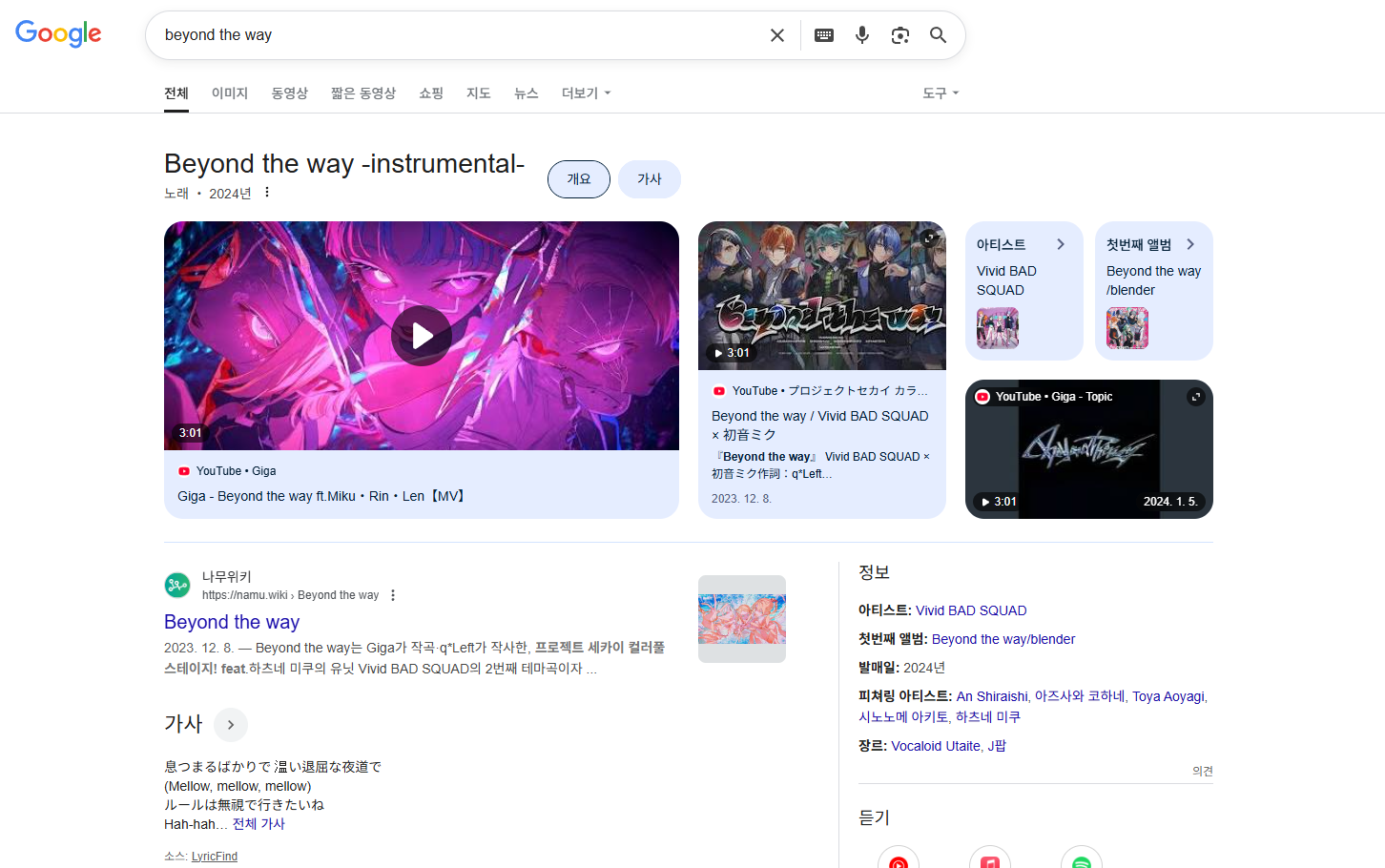Open the on-screen keyboard input tool
The height and width of the screenshot is (868, 1385).
click(824, 35)
